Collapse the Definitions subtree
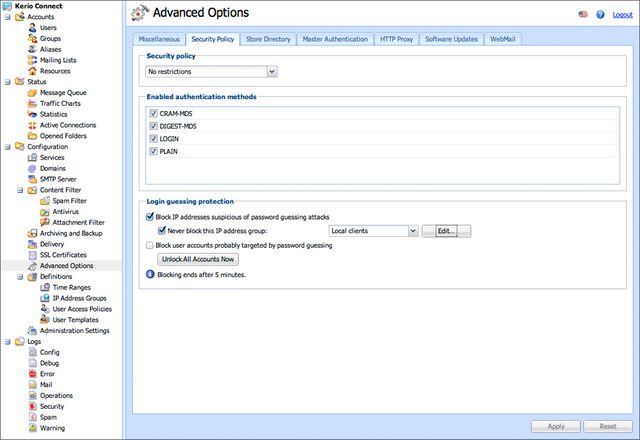 click(x=20, y=277)
